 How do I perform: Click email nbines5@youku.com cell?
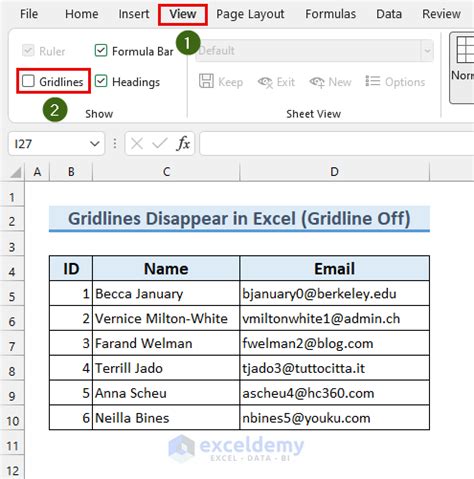point(335,418)
